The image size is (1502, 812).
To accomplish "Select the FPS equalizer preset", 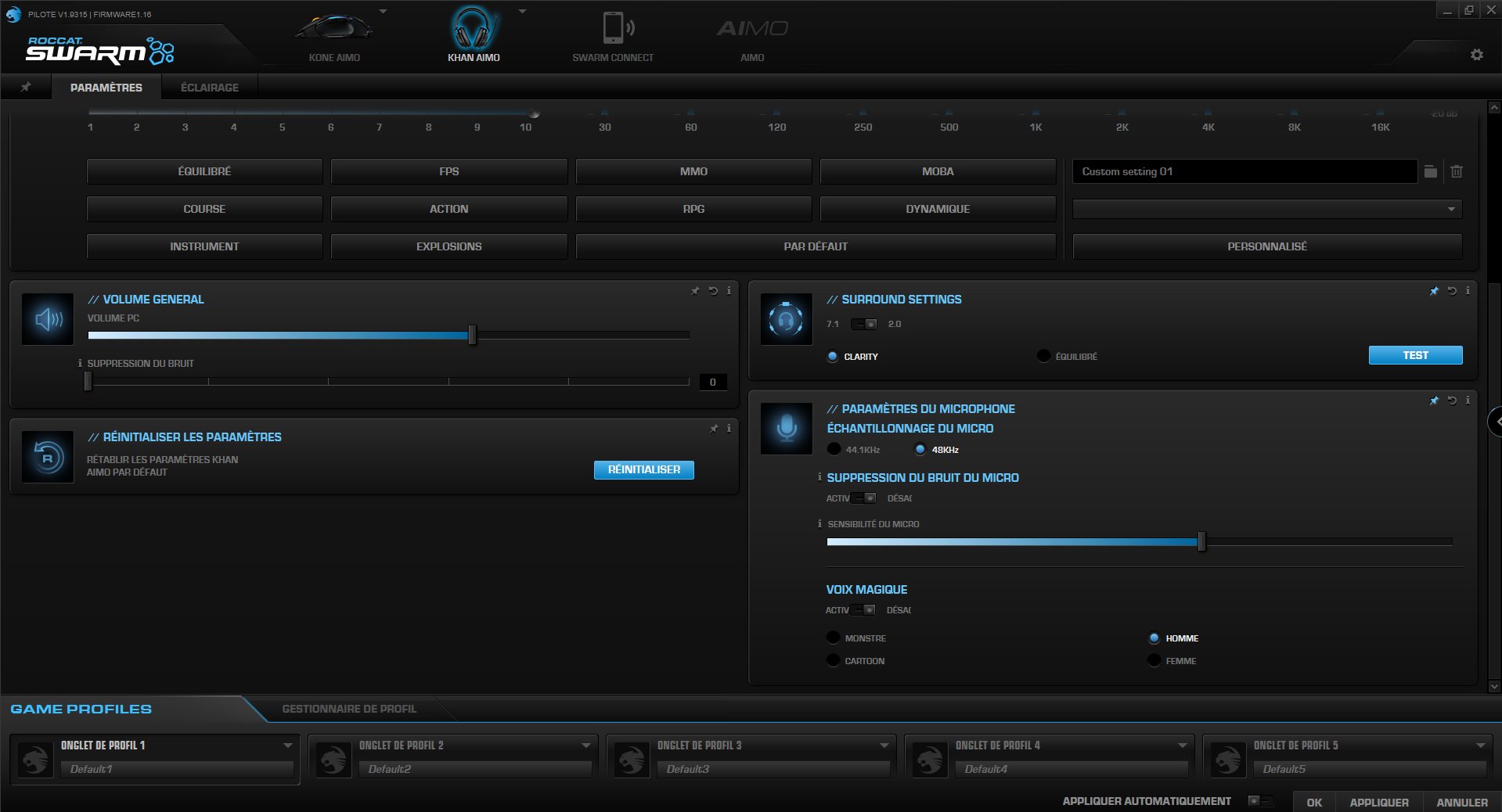I will click(x=448, y=171).
